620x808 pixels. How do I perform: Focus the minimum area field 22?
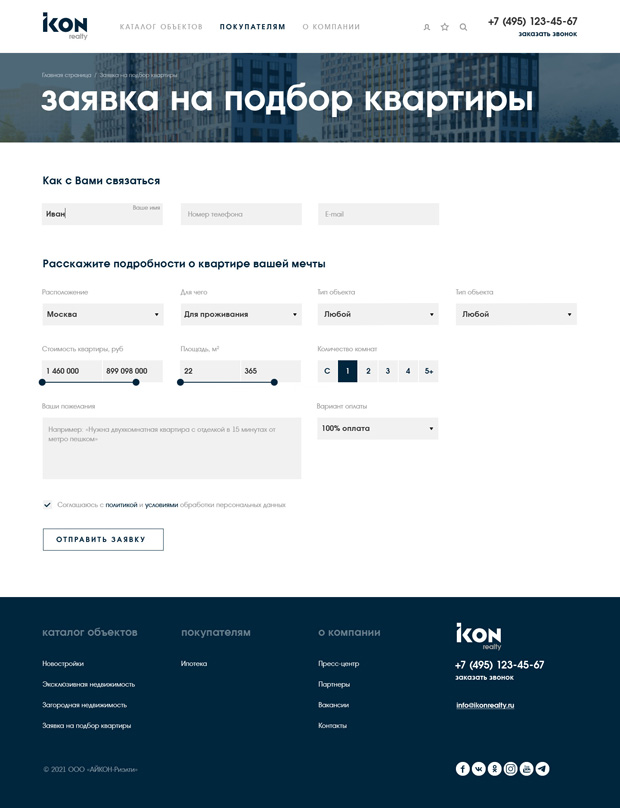(210, 371)
